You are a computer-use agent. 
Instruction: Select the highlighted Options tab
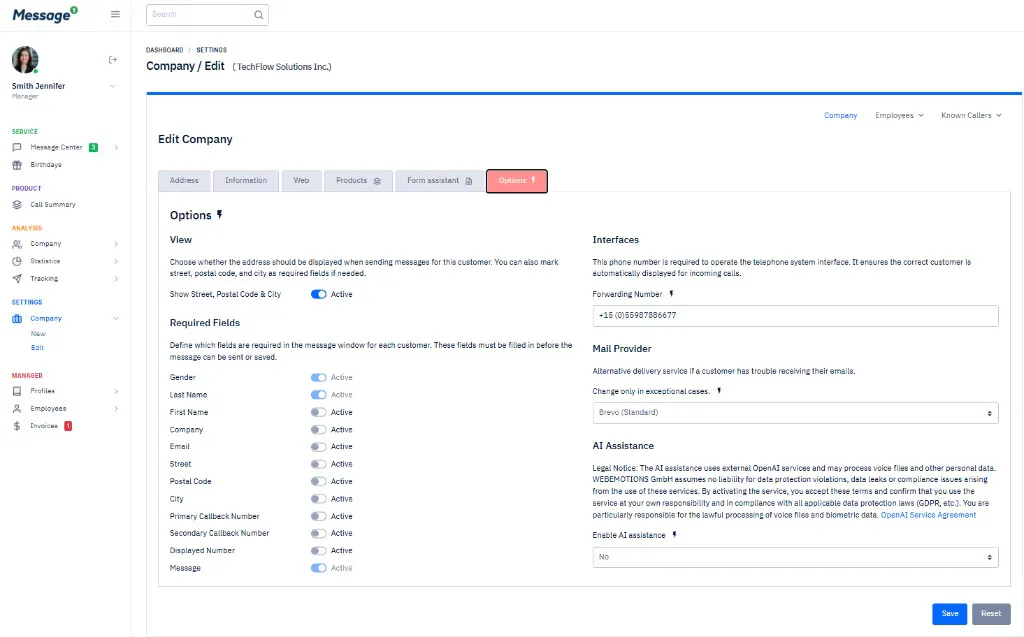(517, 181)
